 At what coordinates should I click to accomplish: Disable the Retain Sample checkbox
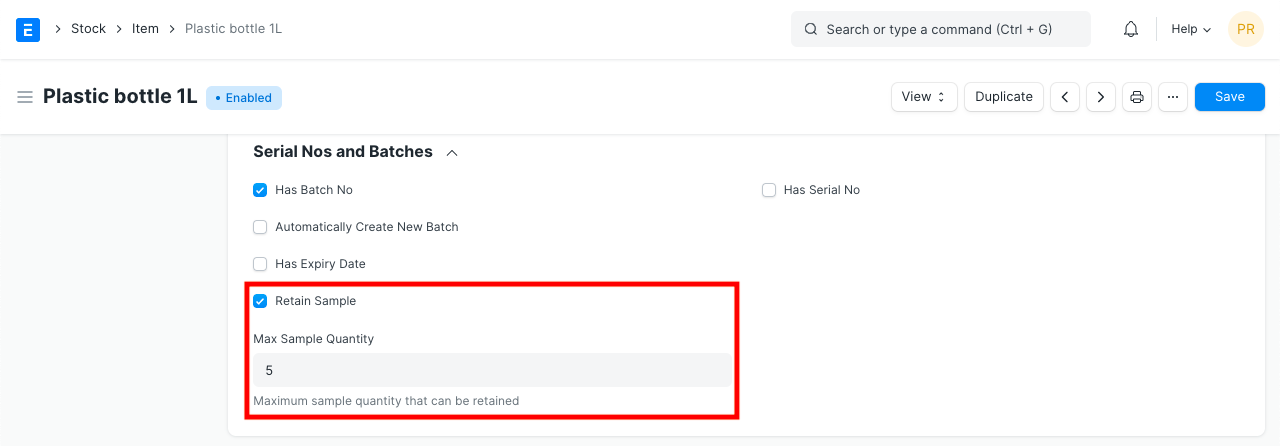point(260,301)
